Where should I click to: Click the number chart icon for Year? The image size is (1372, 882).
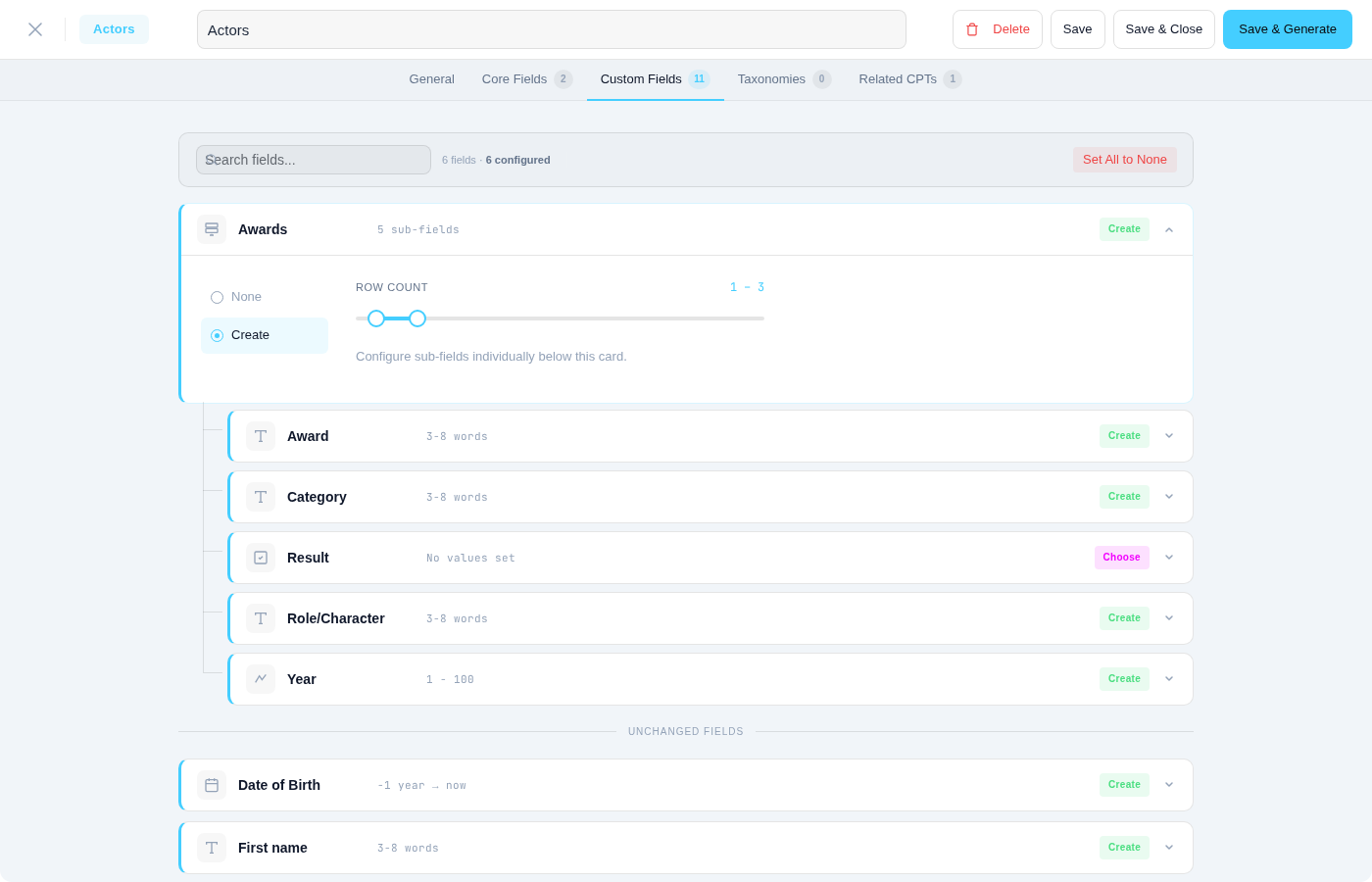click(x=261, y=679)
